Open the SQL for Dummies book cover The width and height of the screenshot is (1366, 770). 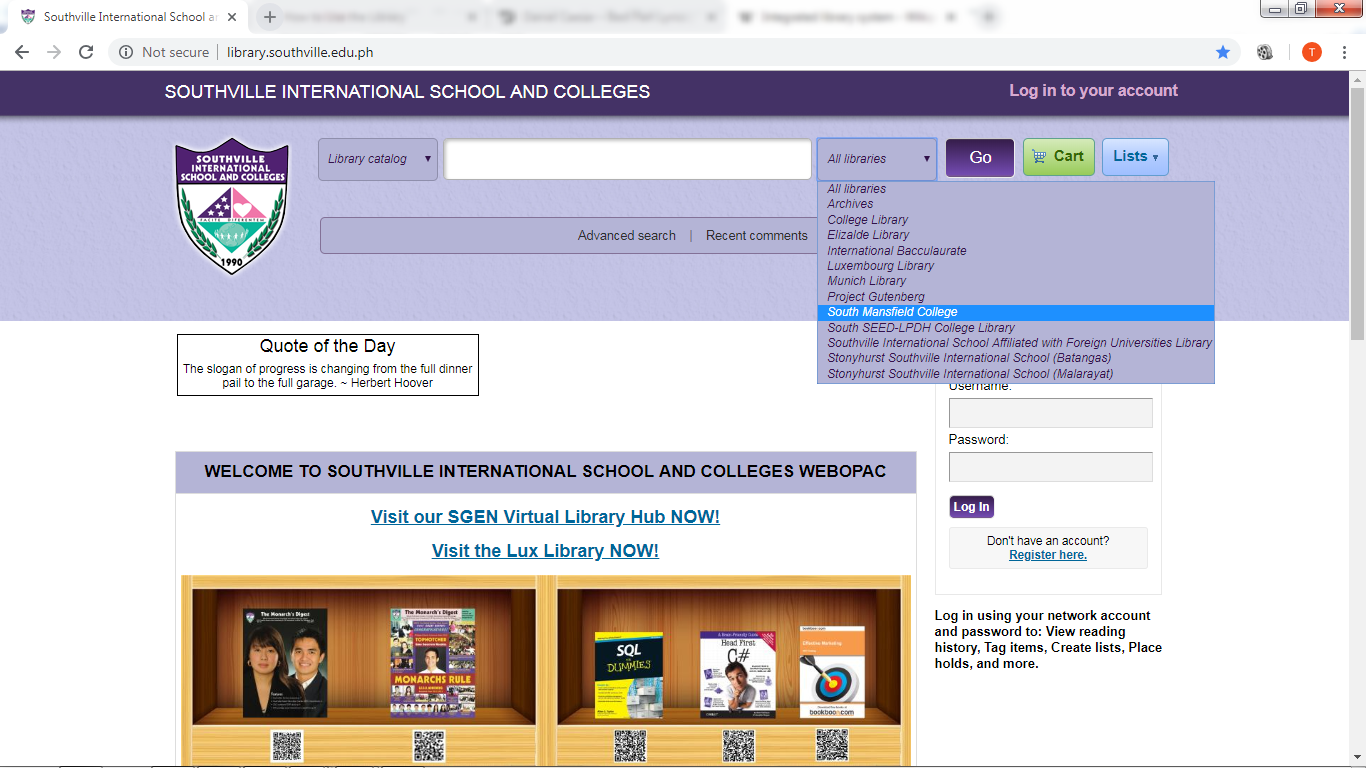pos(629,675)
